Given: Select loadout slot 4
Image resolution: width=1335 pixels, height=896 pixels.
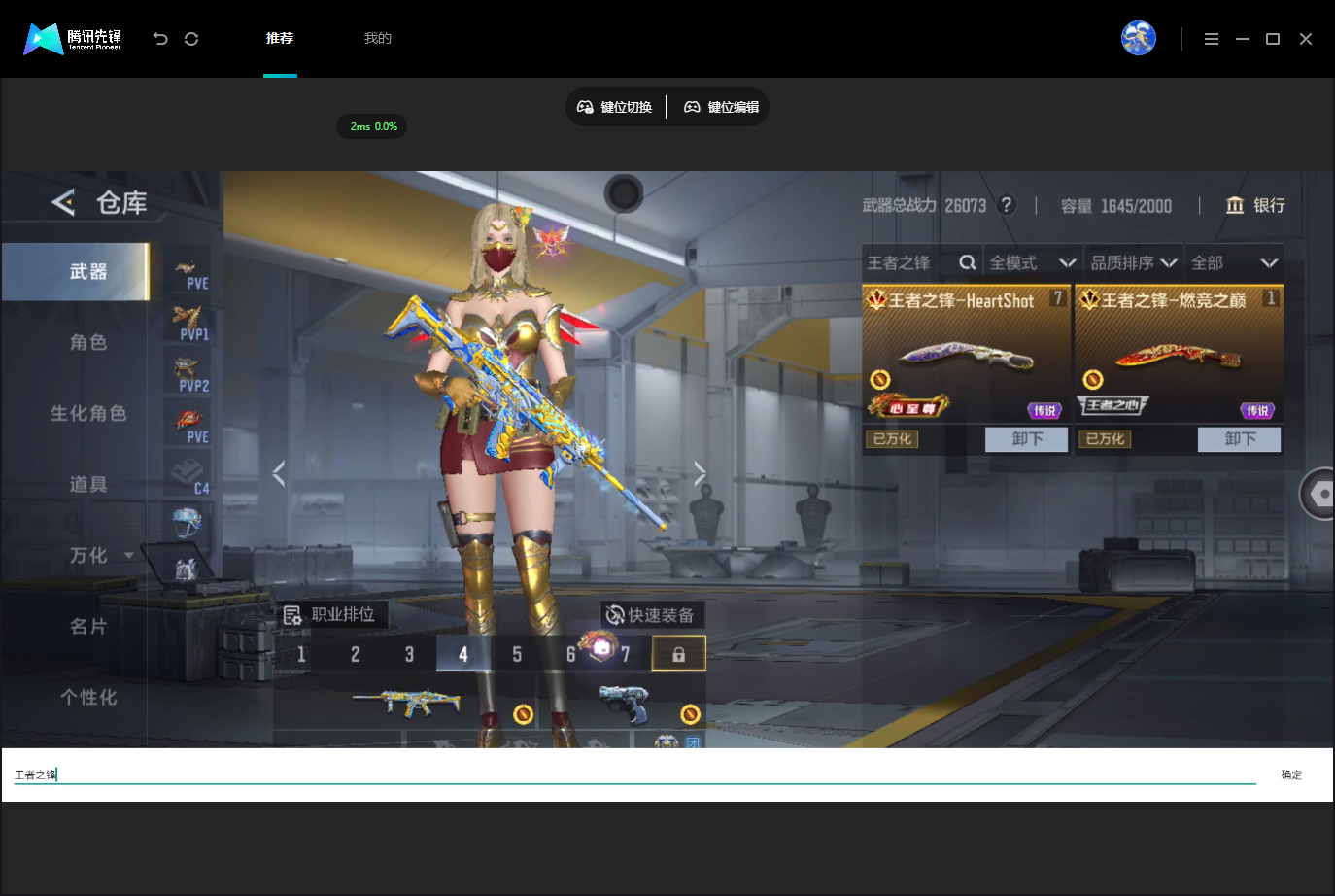Looking at the screenshot, I should [x=462, y=654].
